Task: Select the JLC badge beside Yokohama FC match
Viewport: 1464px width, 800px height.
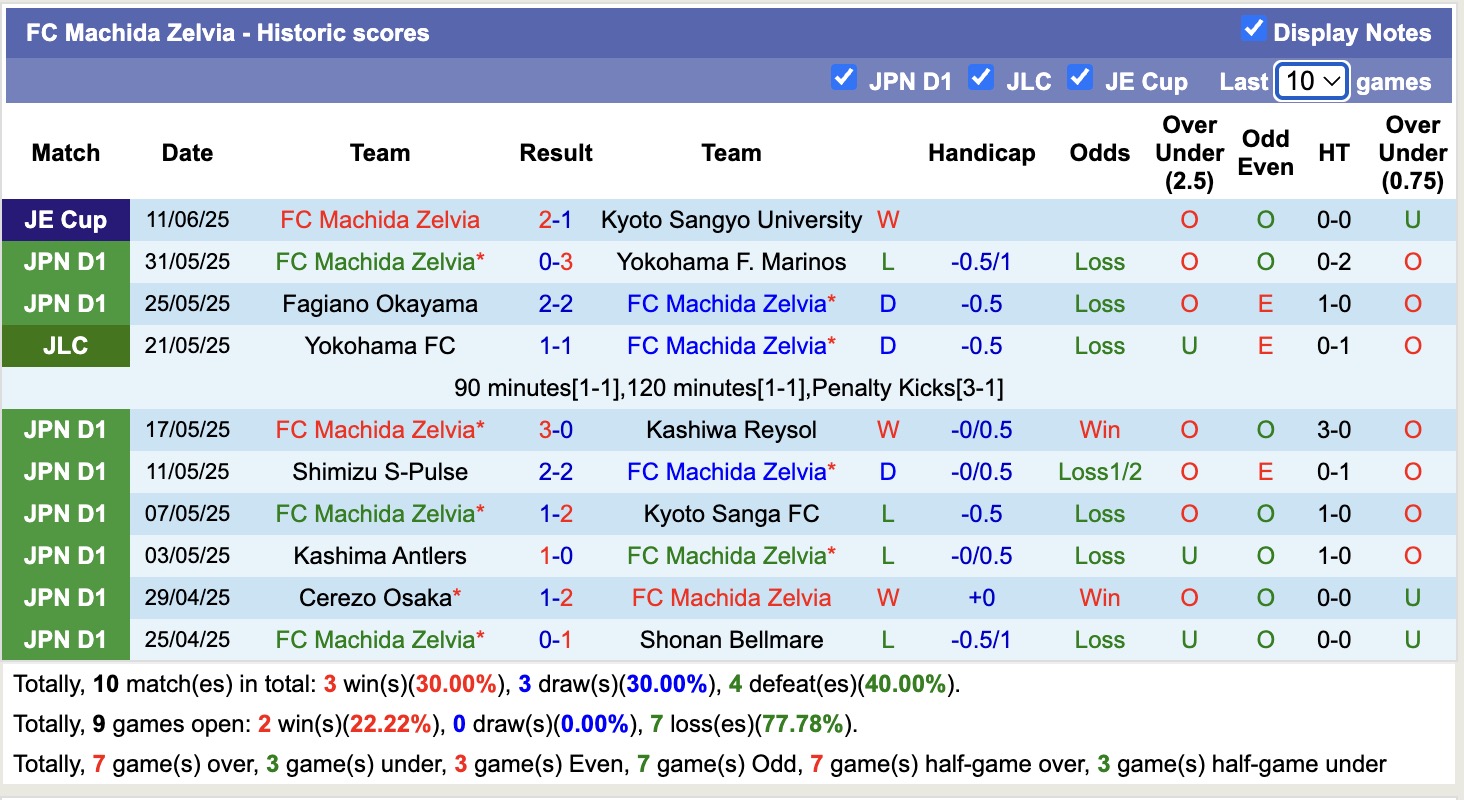Action: pos(65,345)
